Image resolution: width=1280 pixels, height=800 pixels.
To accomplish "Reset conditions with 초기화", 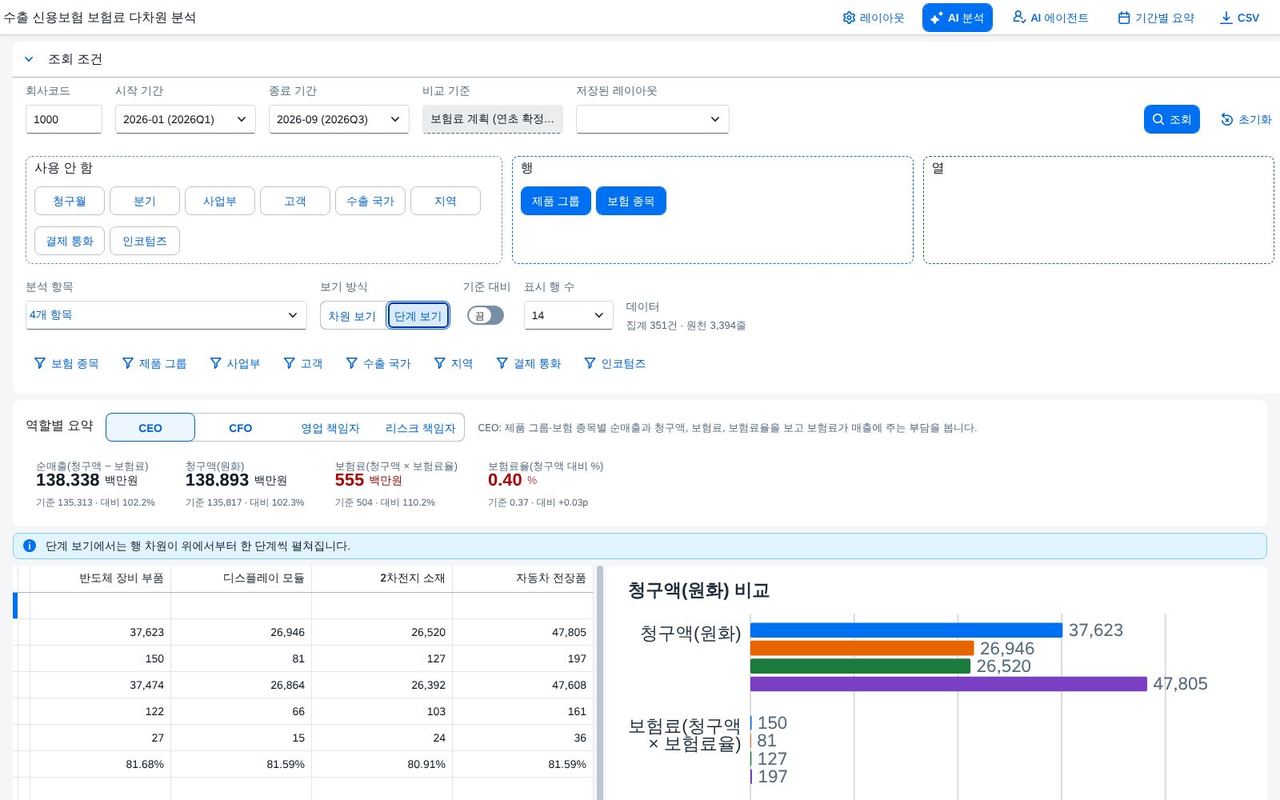I will (x=1245, y=119).
